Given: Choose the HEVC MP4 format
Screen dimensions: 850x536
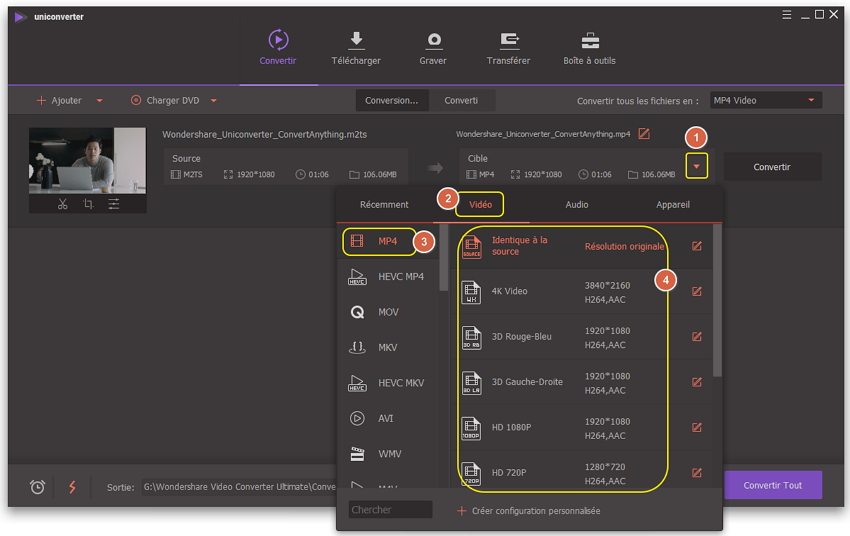Looking at the screenshot, I should (x=388, y=277).
